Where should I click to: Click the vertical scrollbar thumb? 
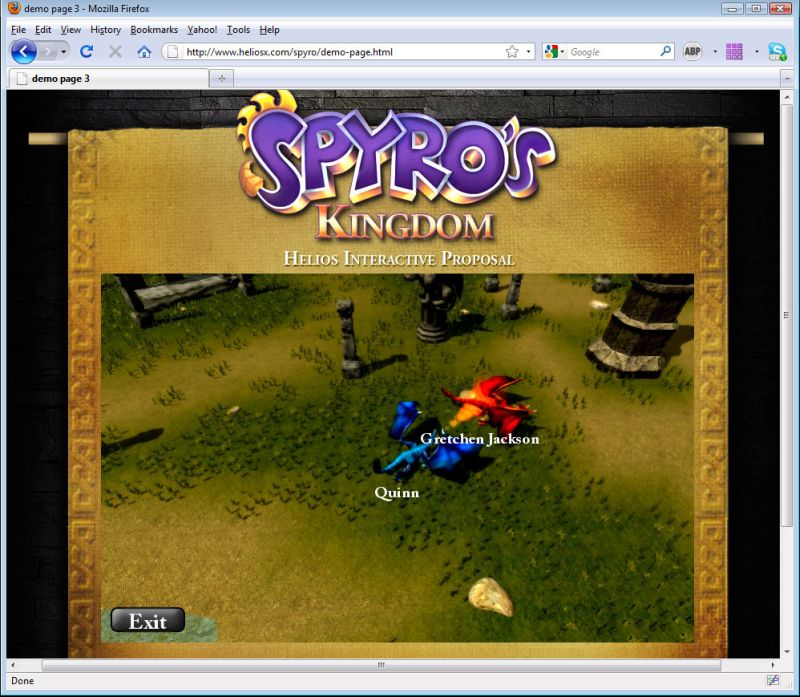(x=787, y=316)
